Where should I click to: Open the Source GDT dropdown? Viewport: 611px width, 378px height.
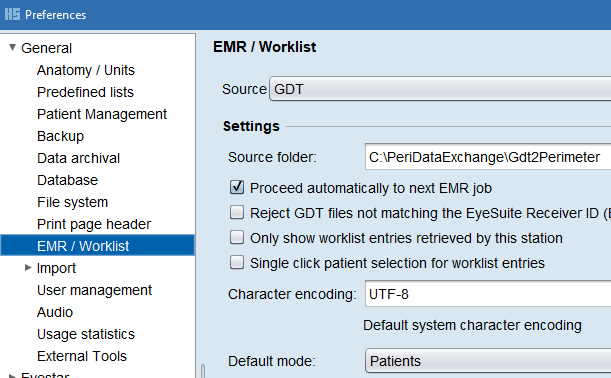[x=440, y=89]
